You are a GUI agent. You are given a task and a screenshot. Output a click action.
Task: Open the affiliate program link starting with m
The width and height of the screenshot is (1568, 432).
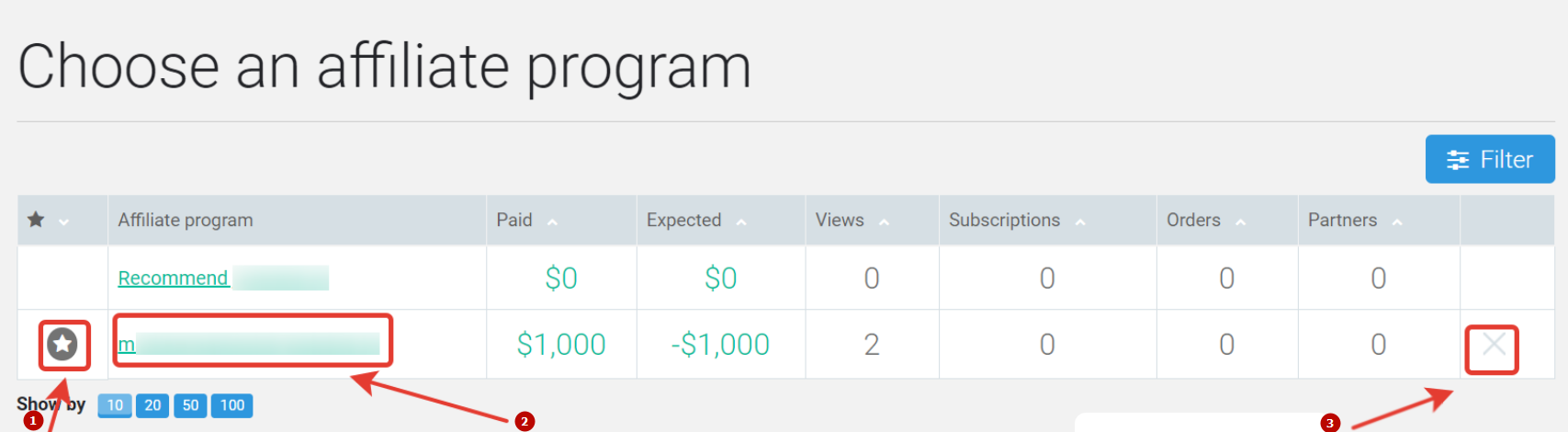(x=127, y=345)
